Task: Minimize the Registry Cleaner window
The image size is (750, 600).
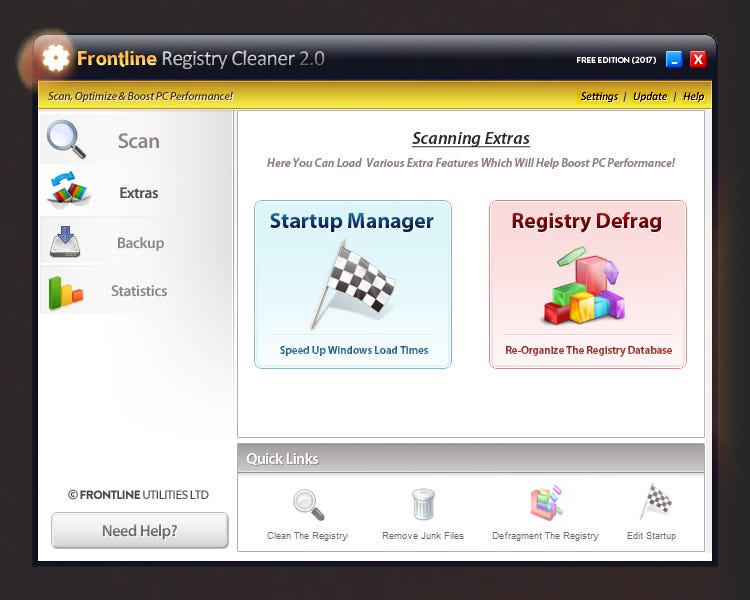Action: [674, 59]
